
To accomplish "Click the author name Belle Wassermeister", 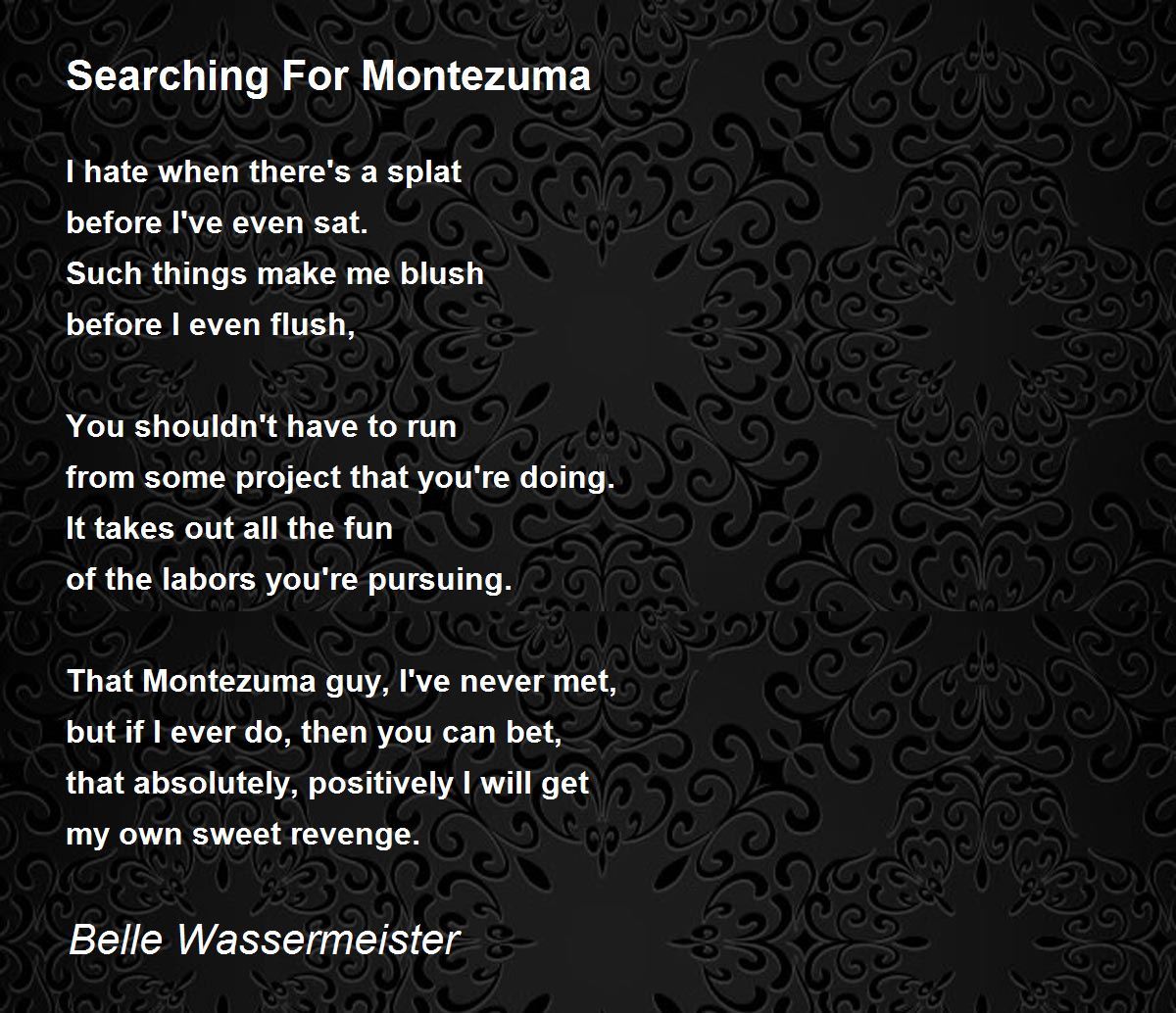I will [264, 940].
